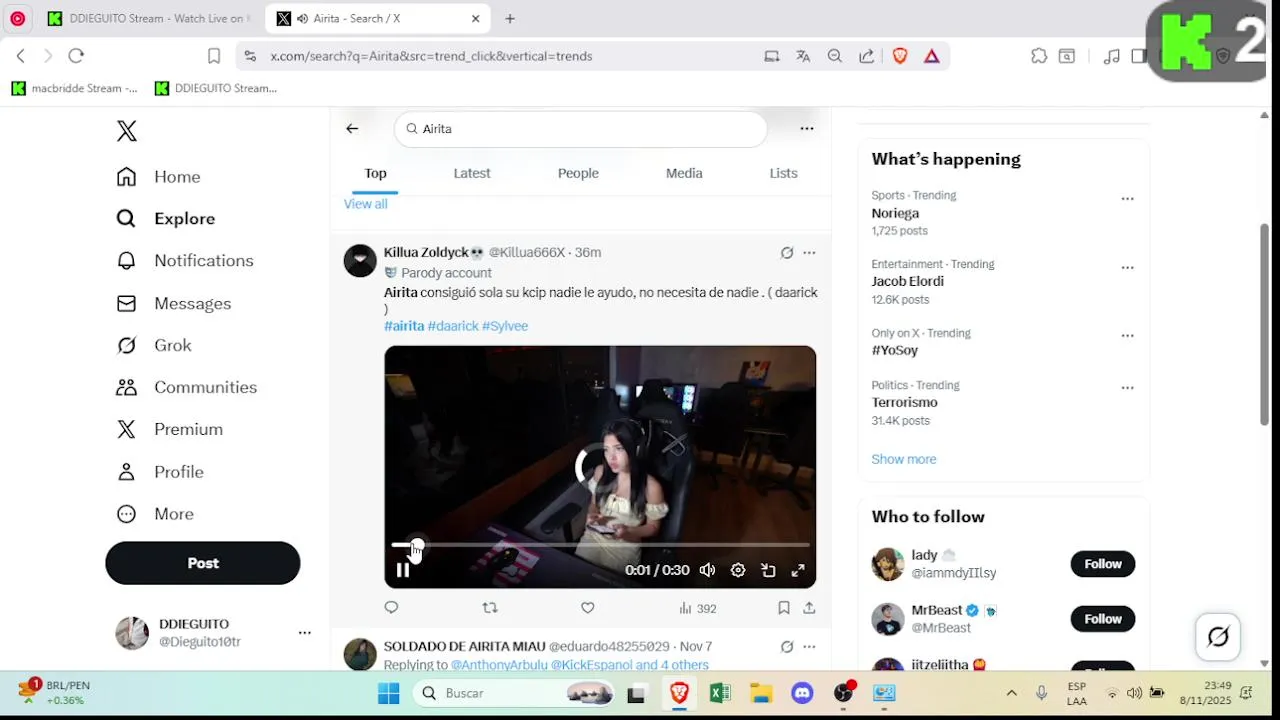Open Premium from the sidebar
This screenshot has width=1280, height=720.
click(169, 429)
